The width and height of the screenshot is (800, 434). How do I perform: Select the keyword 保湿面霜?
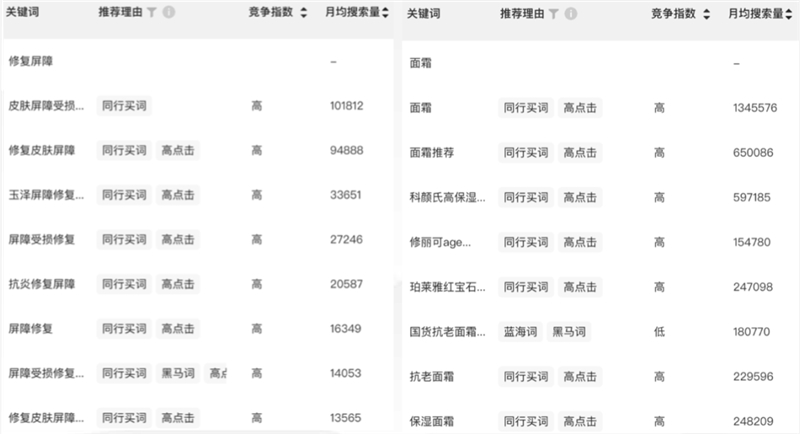432,421
